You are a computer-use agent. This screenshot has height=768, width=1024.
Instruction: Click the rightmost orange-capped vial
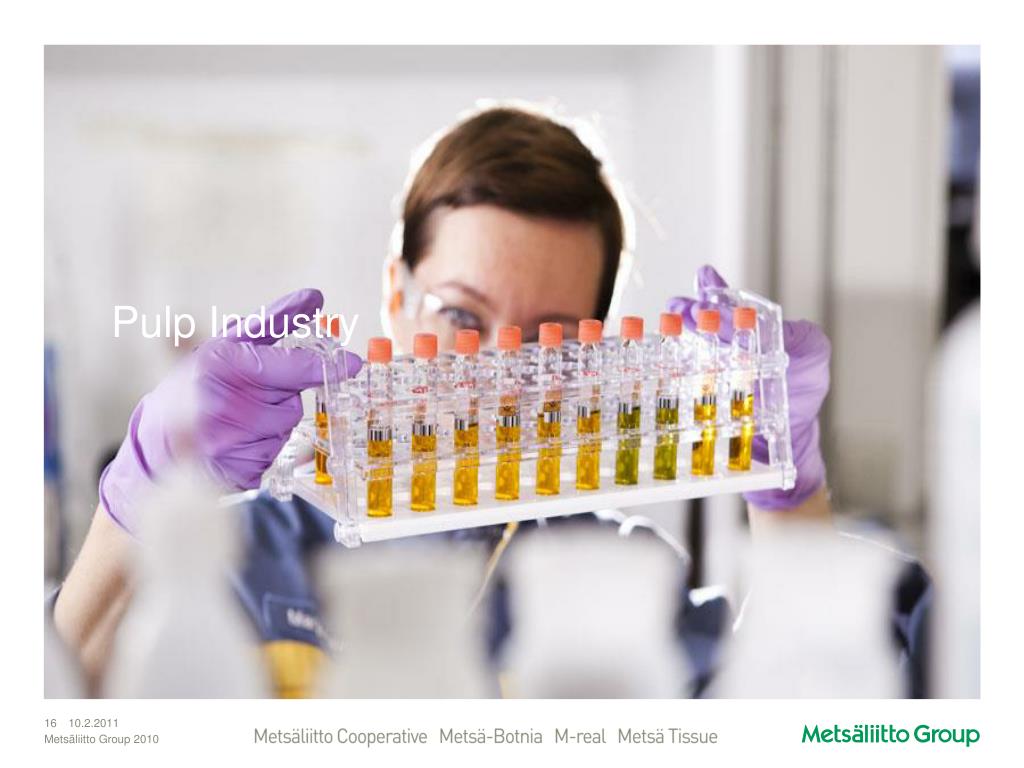(x=743, y=389)
